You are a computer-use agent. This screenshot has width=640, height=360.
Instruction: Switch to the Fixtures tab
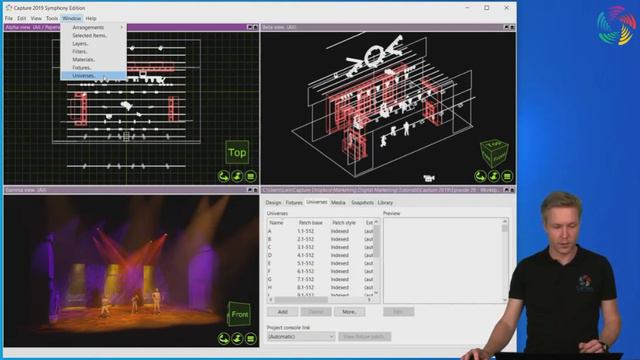tap(294, 202)
